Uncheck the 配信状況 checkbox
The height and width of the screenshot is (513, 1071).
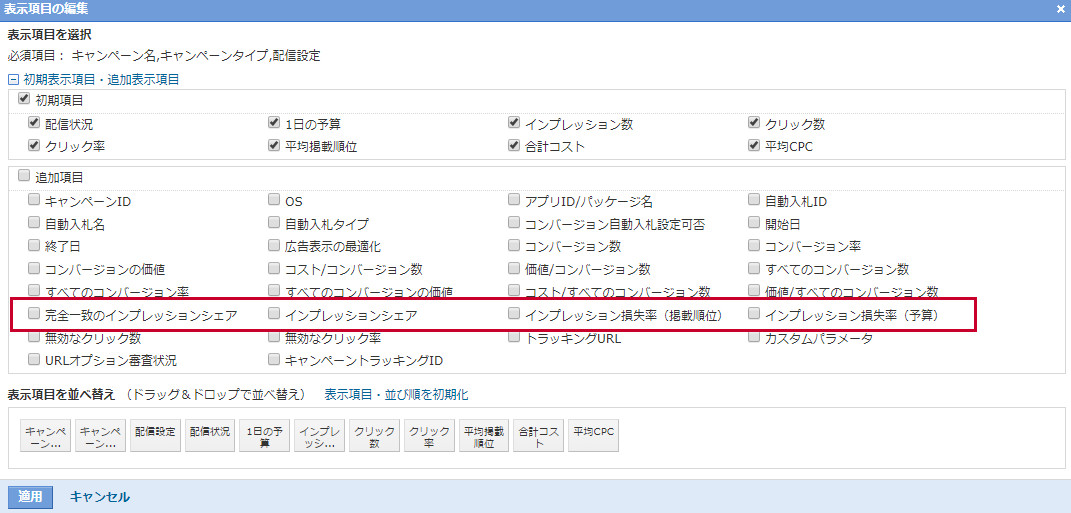tap(35, 123)
